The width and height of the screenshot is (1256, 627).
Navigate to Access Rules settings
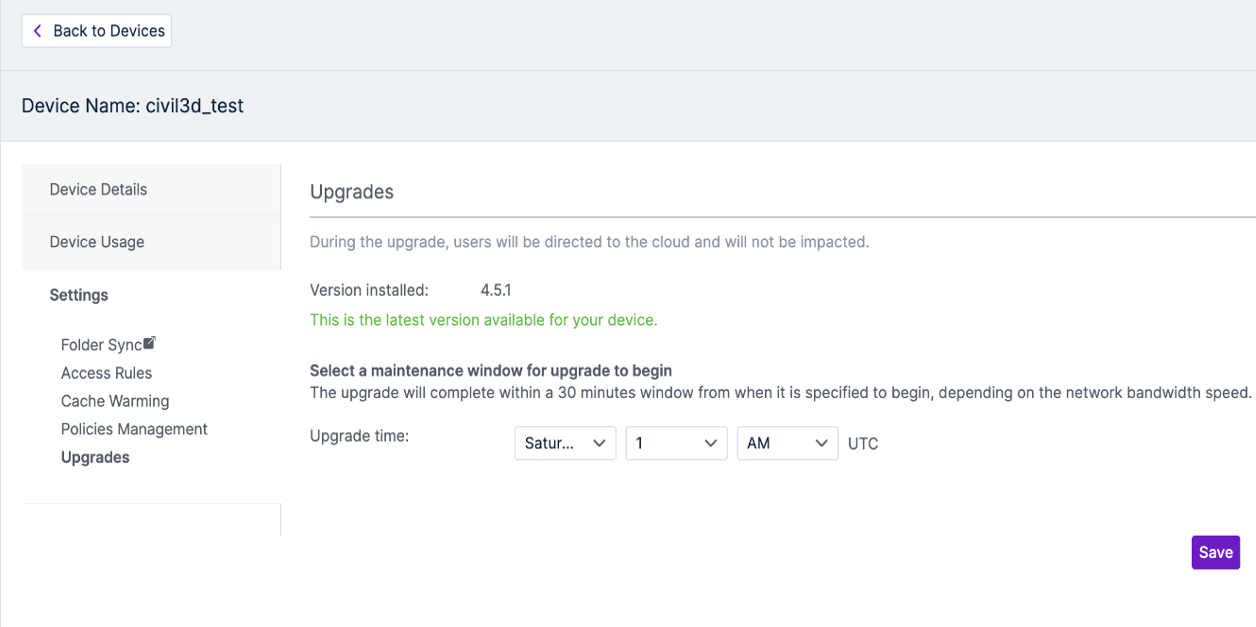click(106, 372)
